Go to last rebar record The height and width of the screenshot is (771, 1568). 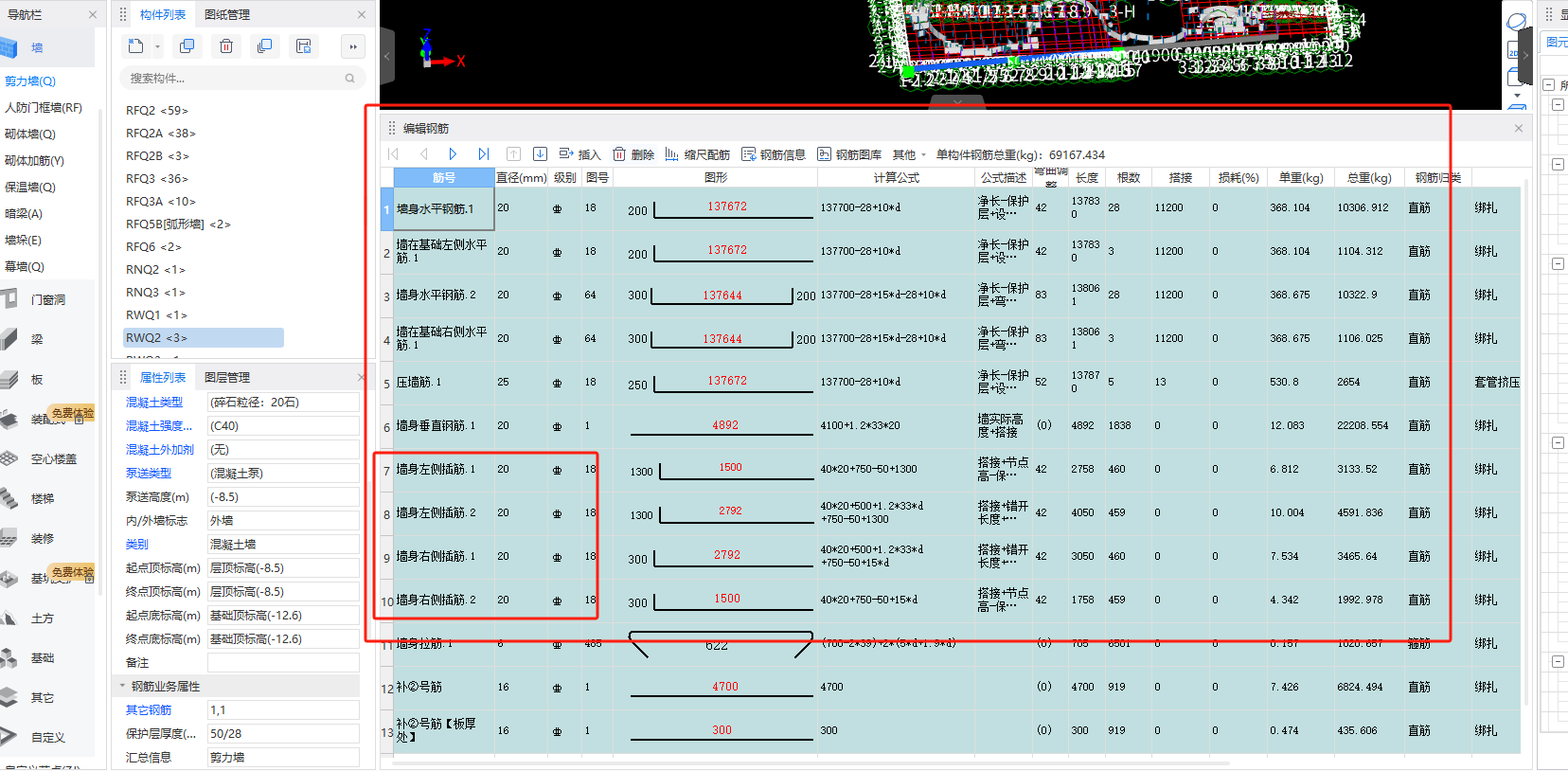(484, 153)
